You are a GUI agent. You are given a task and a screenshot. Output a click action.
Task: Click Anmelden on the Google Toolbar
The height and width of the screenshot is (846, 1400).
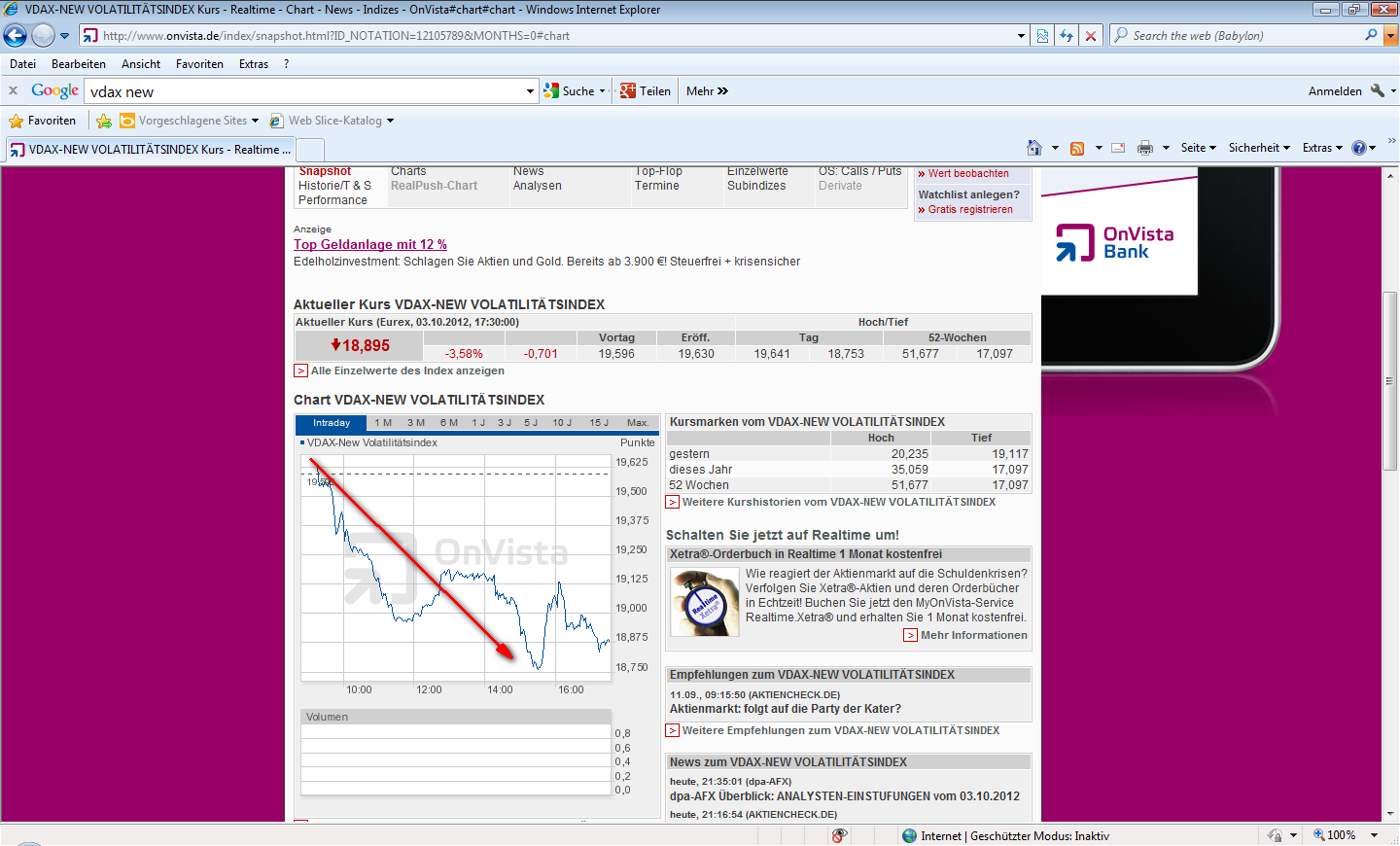(1335, 91)
